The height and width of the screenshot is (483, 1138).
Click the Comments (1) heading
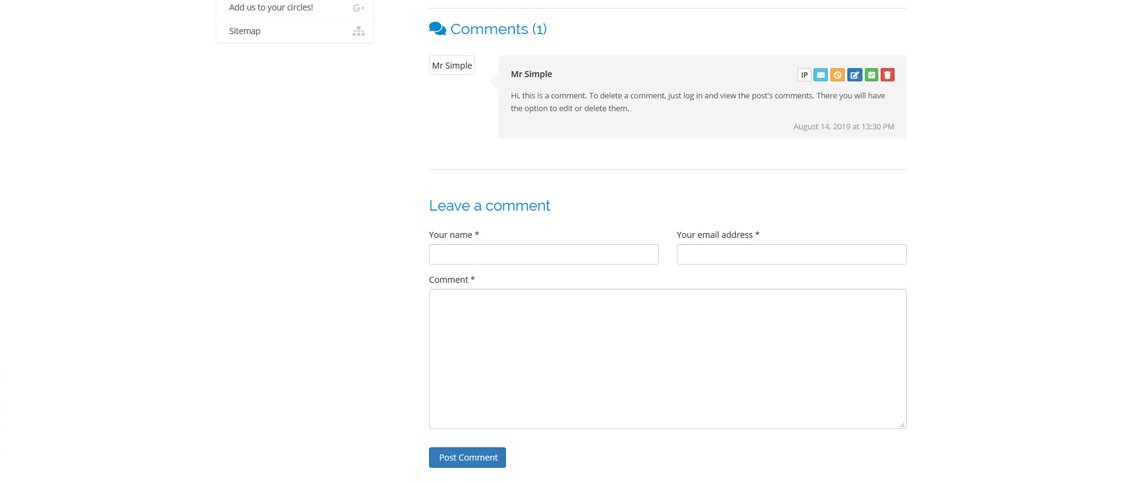pos(498,29)
